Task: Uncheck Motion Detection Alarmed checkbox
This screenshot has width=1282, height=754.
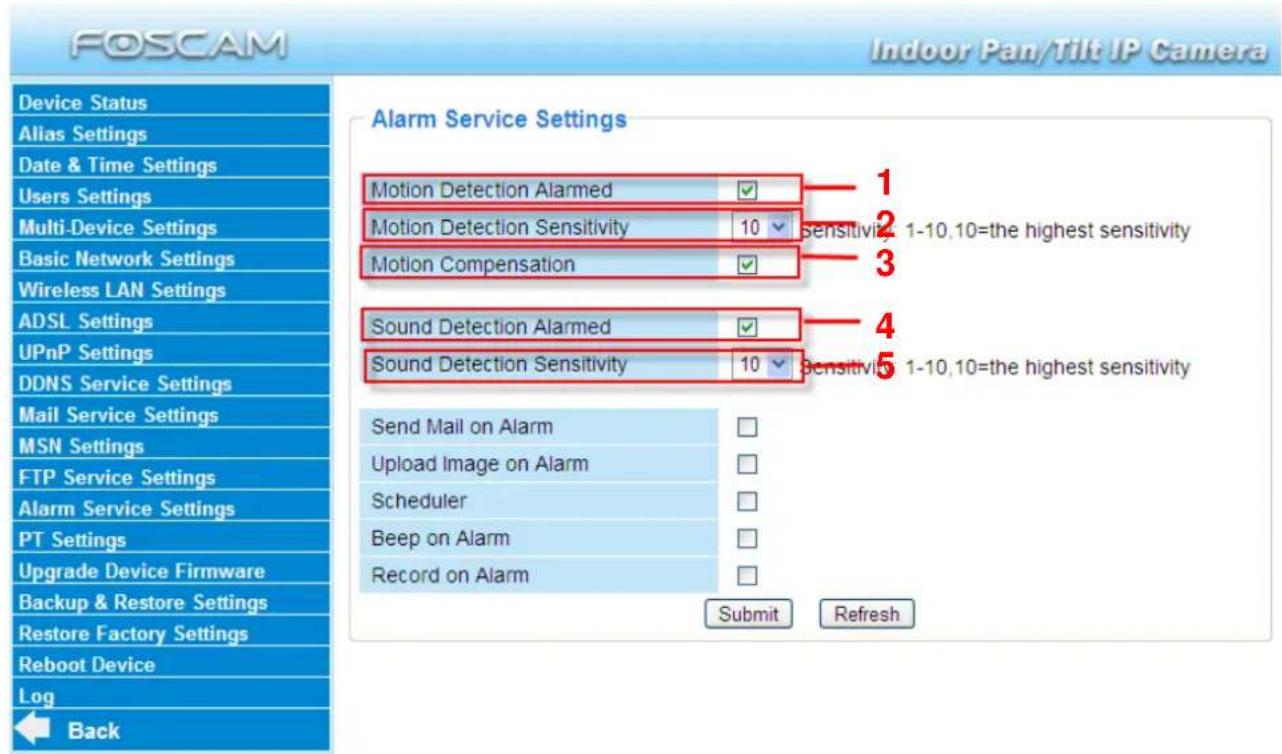Action: click(746, 190)
